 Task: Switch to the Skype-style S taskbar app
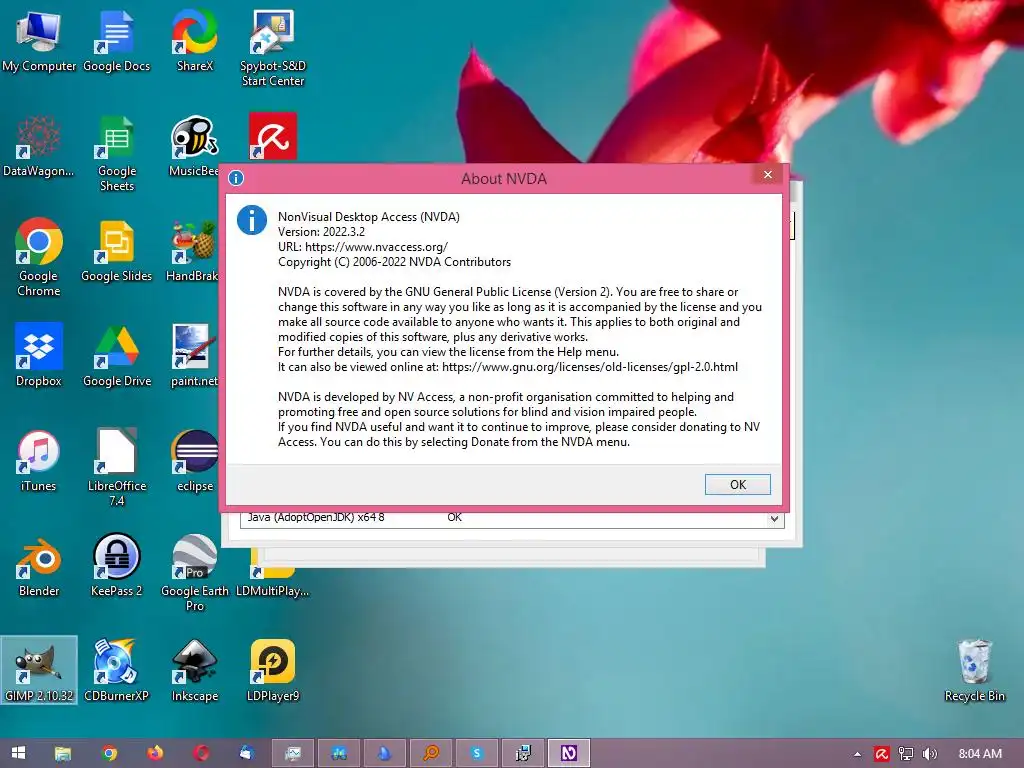point(477,753)
